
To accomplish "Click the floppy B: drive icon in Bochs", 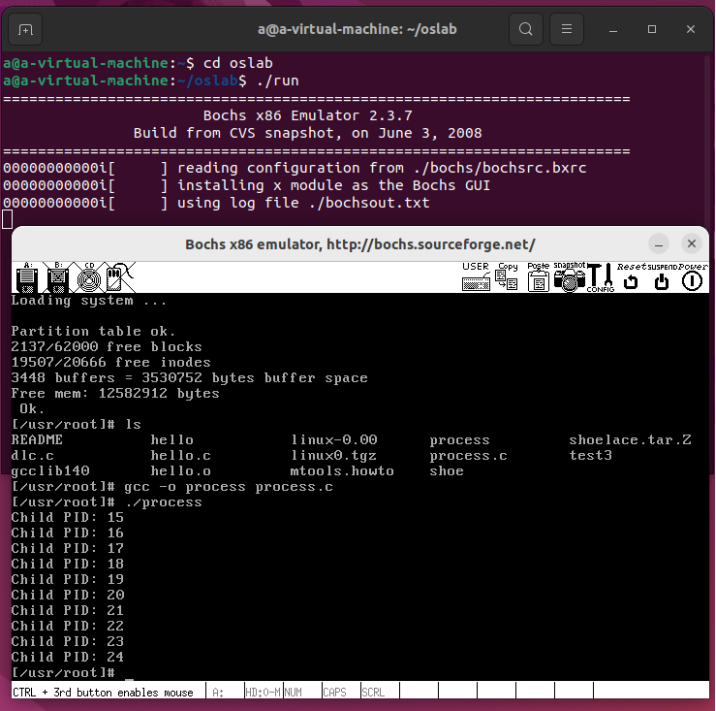I will (x=58, y=277).
